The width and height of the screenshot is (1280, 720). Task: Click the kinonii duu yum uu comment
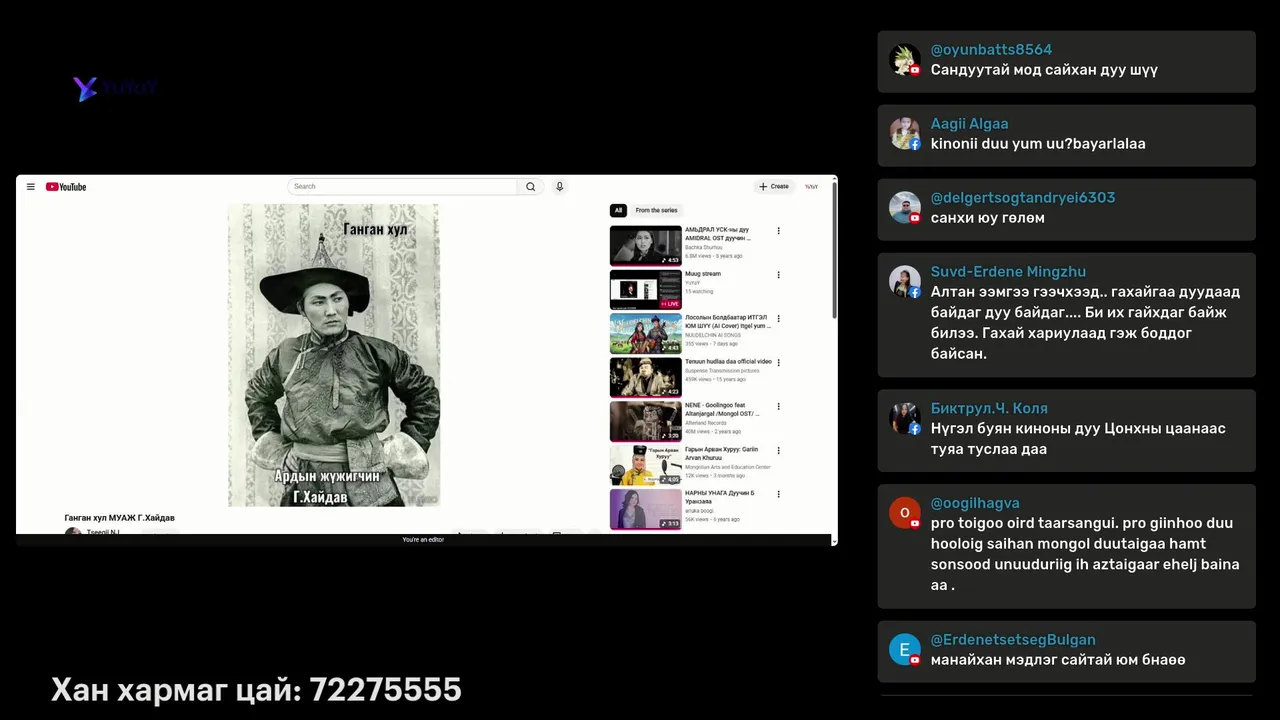coord(1038,144)
